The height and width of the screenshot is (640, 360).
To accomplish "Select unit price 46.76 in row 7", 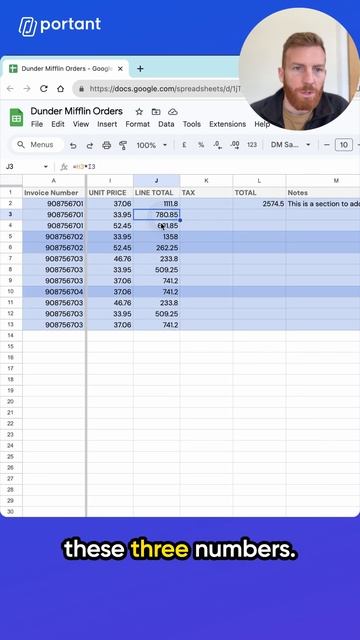I will (x=110, y=259).
